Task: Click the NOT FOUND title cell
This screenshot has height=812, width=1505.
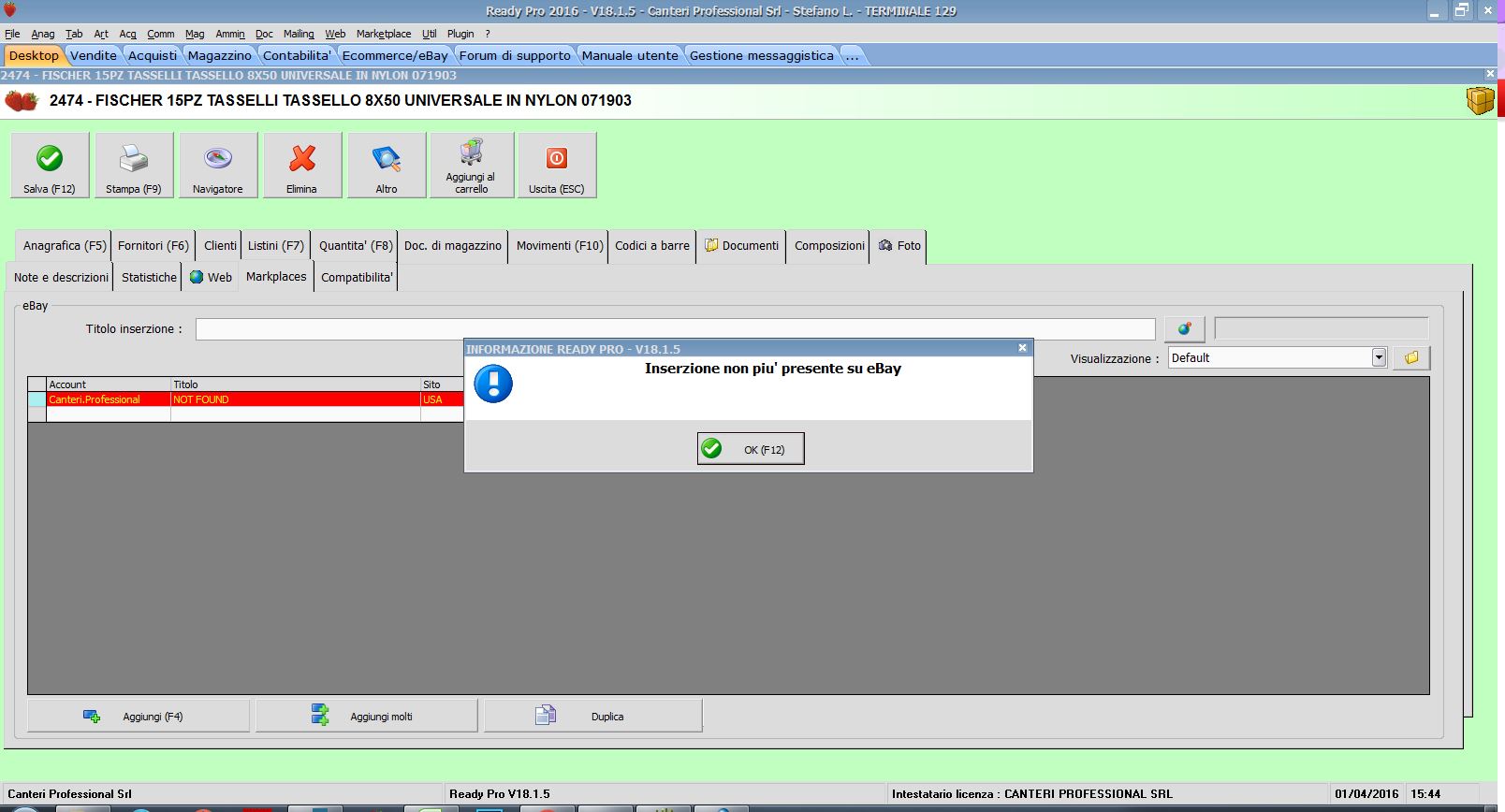Action: (x=296, y=399)
